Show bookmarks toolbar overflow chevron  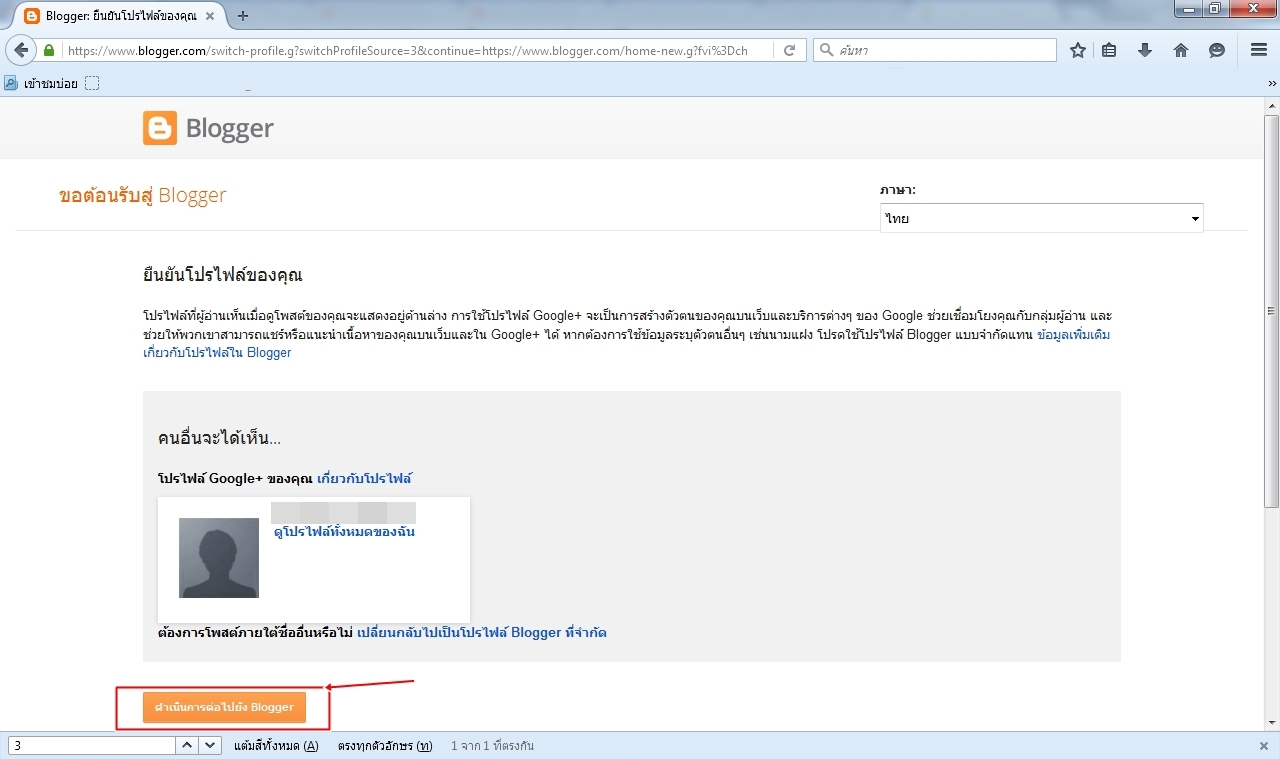(1272, 83)
